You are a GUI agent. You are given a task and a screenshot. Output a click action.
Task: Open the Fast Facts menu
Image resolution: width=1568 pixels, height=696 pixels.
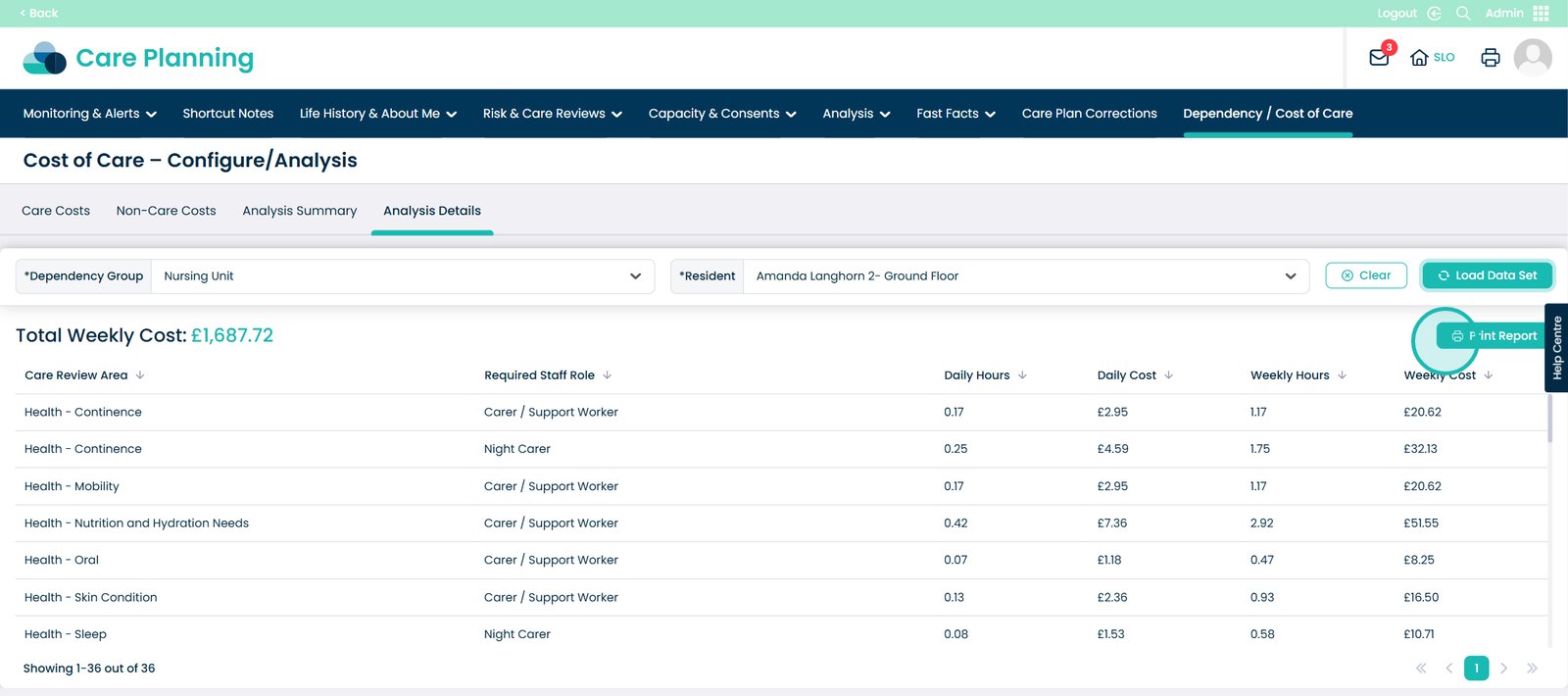click(x=955, y=114)
